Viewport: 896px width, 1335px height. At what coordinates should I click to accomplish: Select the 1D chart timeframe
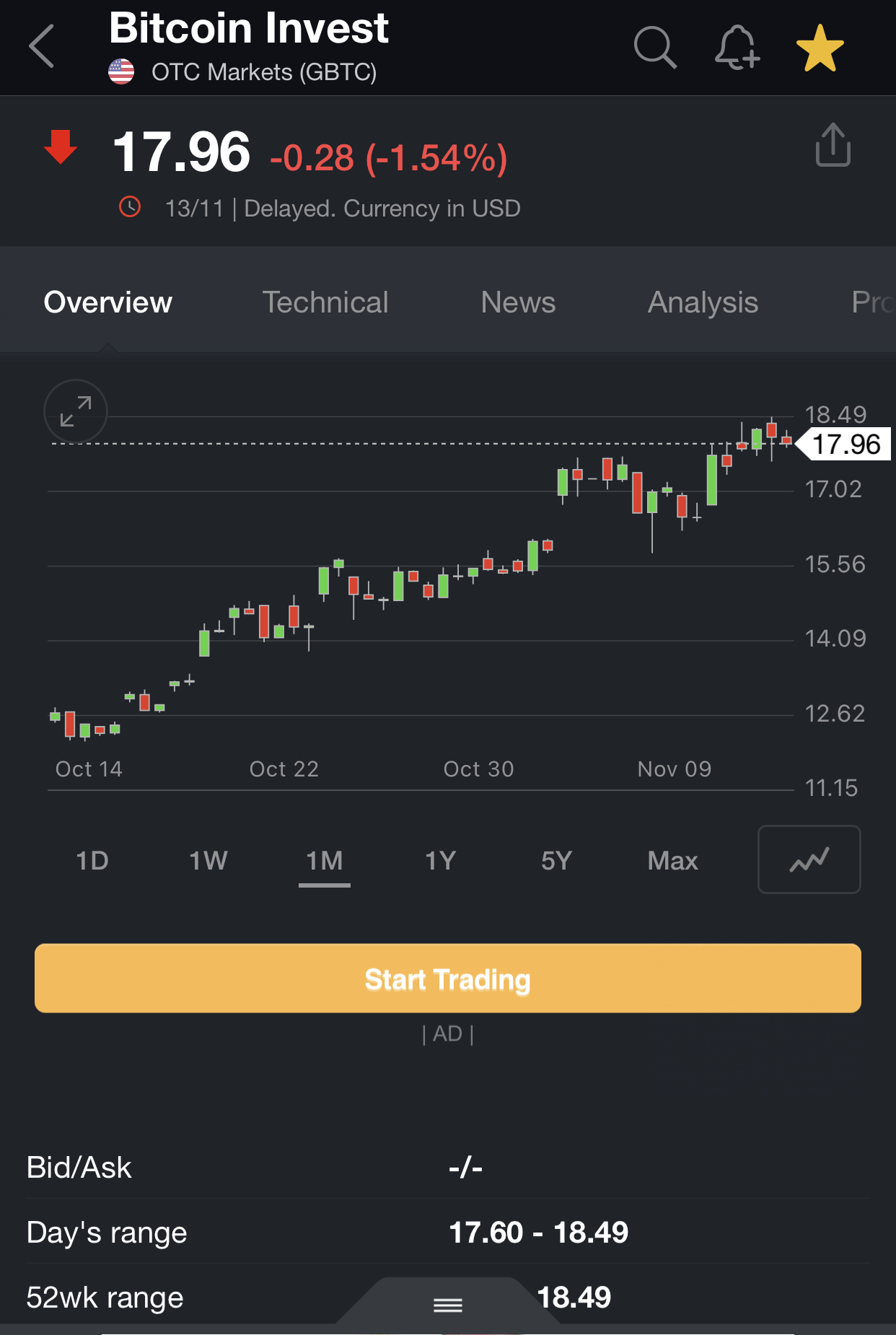[x=92, y=861]
